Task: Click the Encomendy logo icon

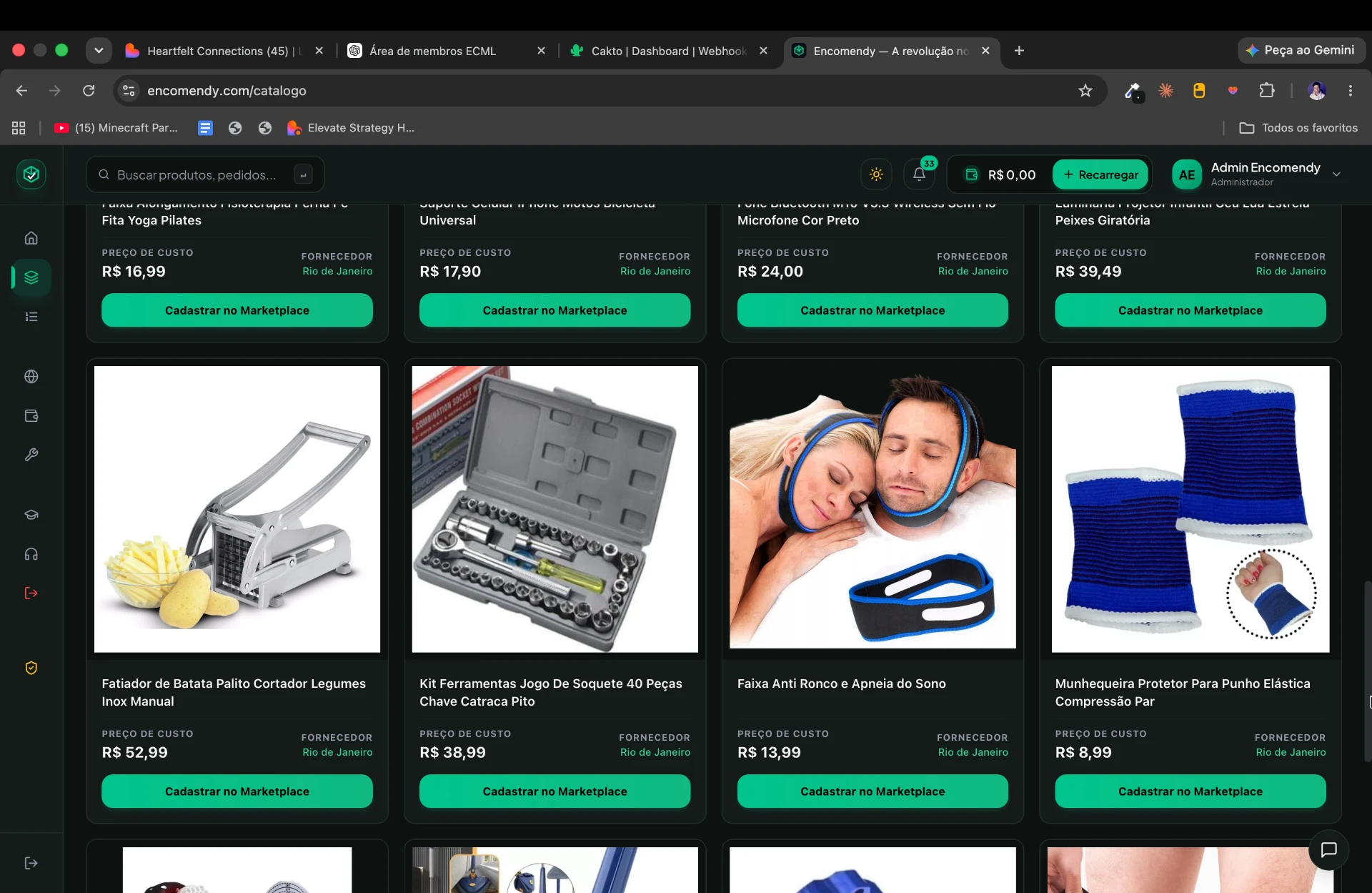Action: tap(31, 174)
